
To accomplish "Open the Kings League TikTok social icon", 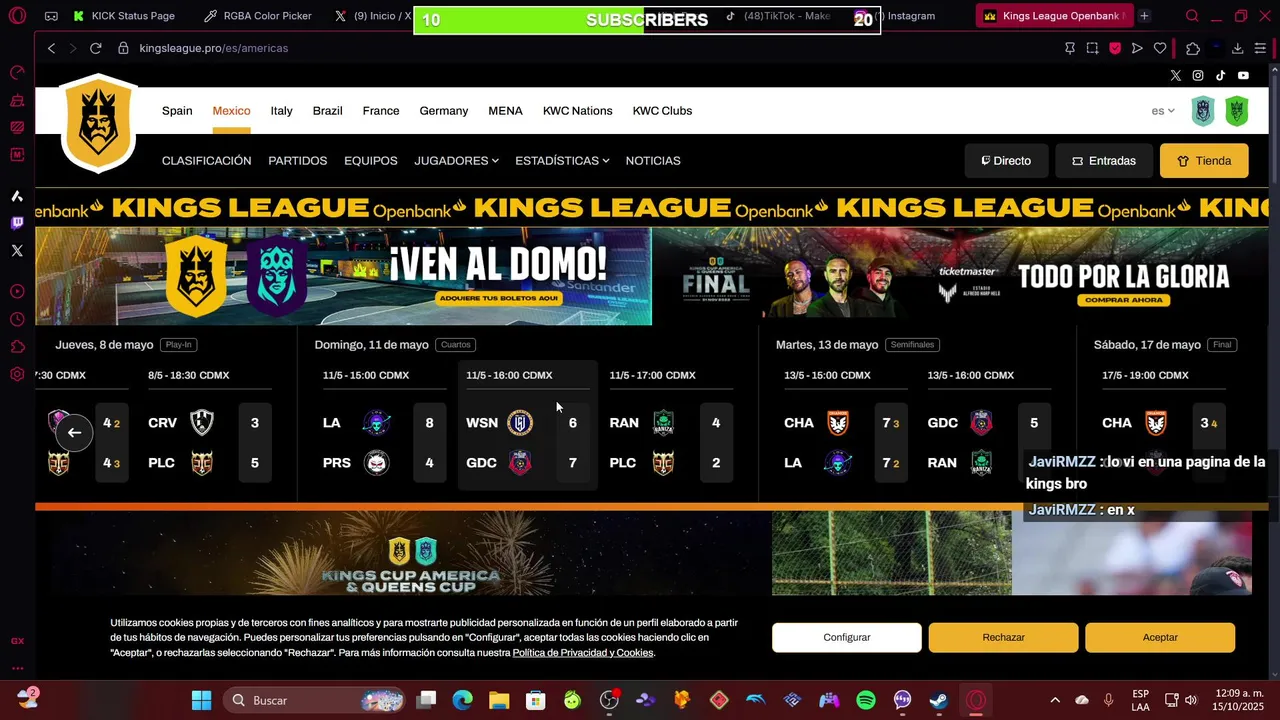I will coord(1220,75).
